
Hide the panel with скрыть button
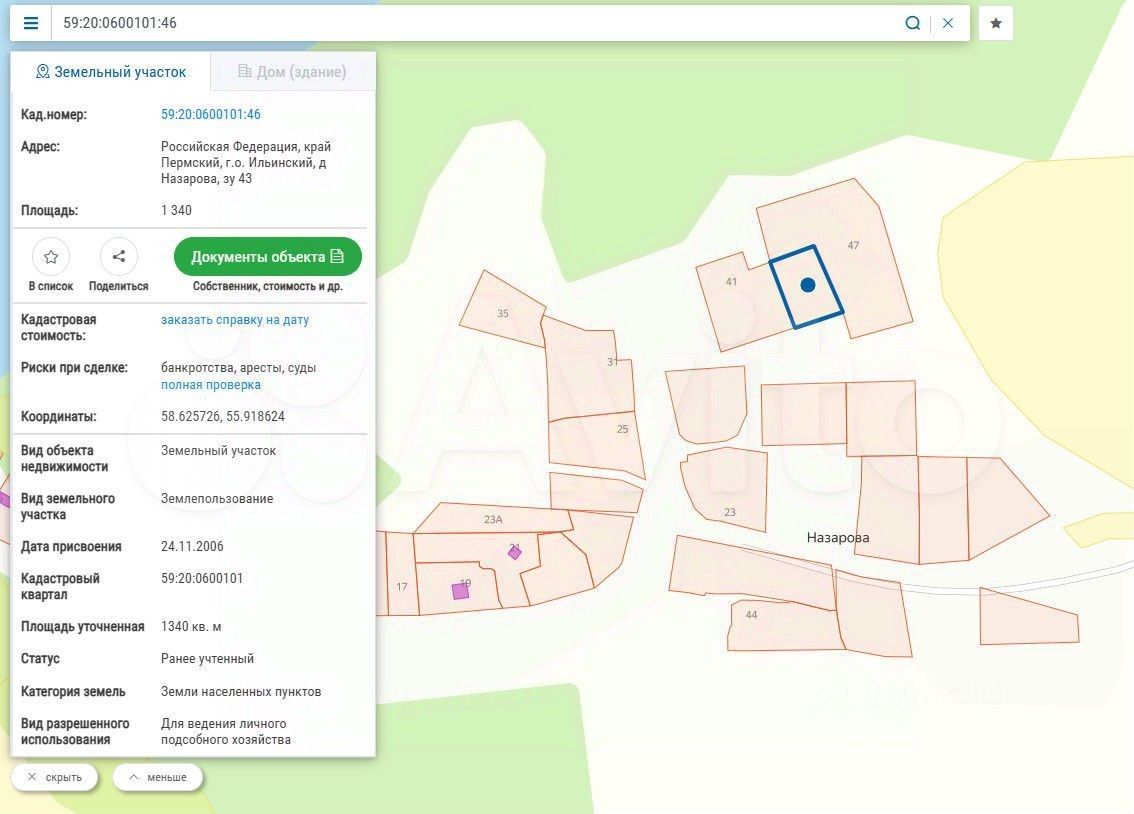click(54, 777)
